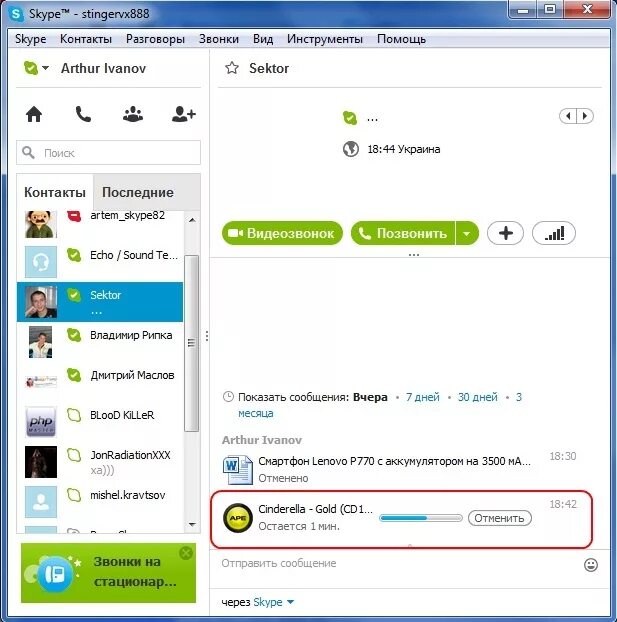
Task: Click the Поиск search field
Action: pyautogui.click(x=108, y=152)
